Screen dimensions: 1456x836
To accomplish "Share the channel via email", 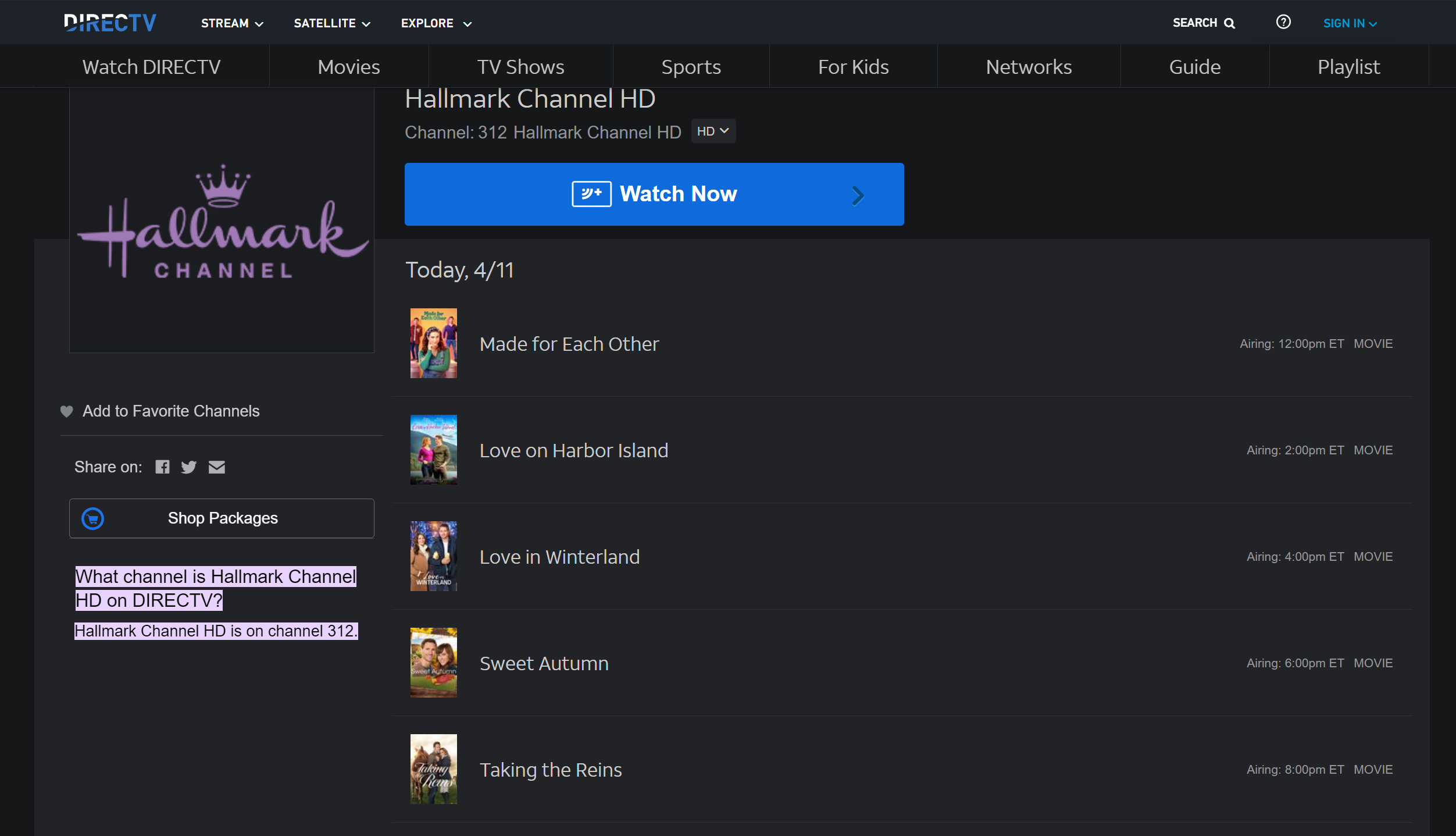I will [x=217, y=467].
